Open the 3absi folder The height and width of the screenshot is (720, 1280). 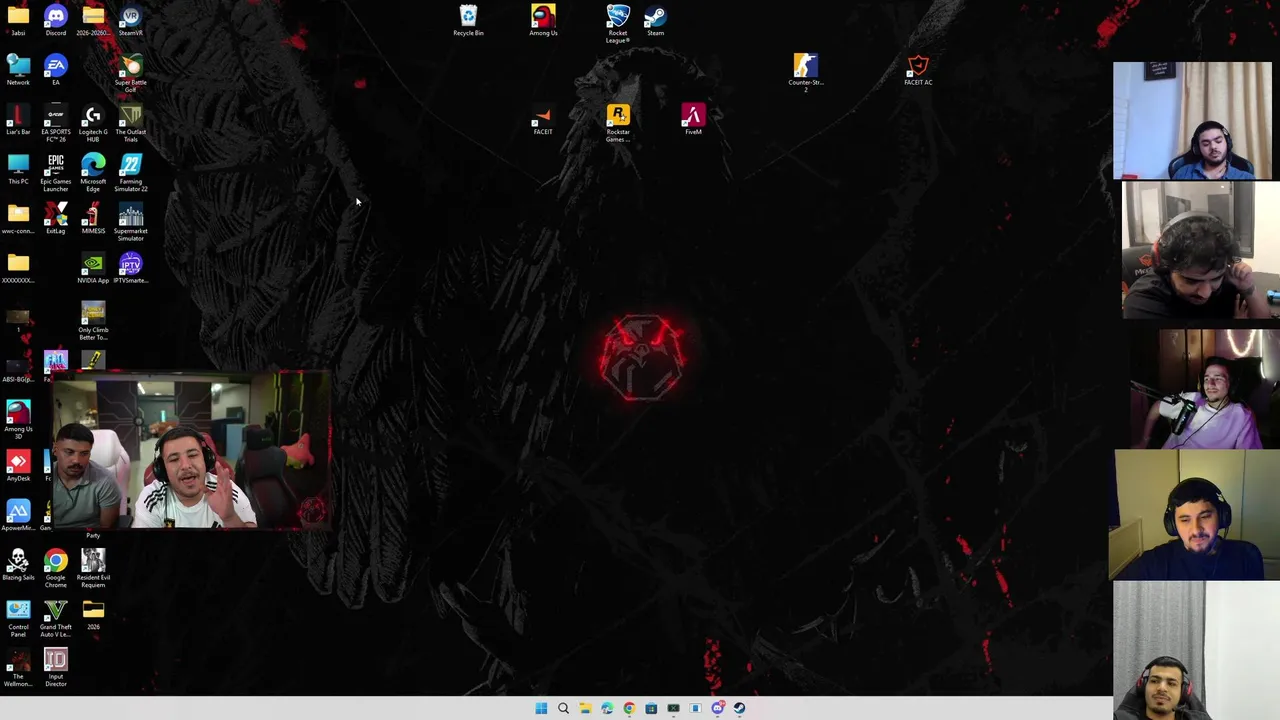pos(18,20)
